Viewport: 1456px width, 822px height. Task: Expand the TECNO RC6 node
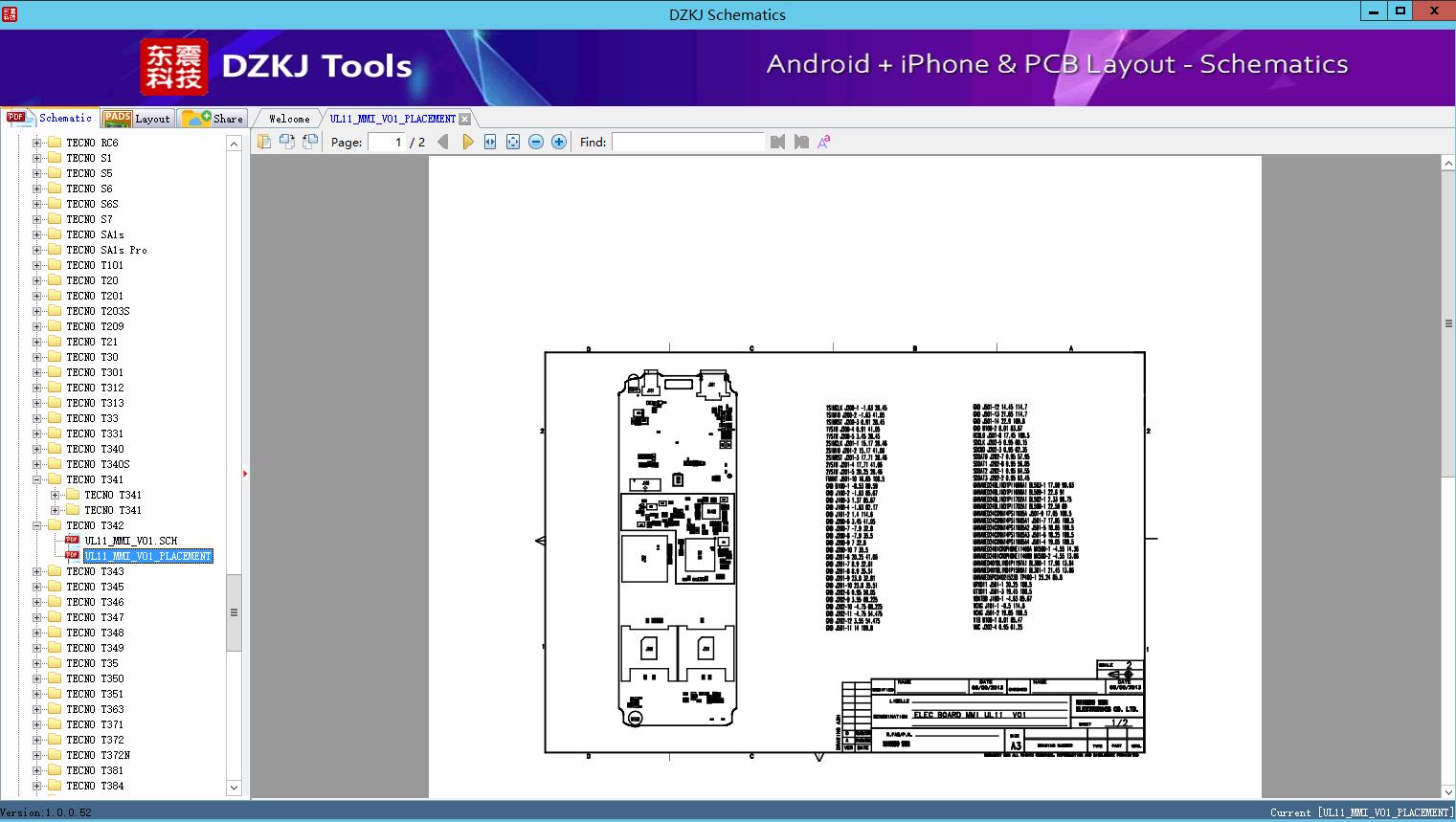click(x=36, y=143)
